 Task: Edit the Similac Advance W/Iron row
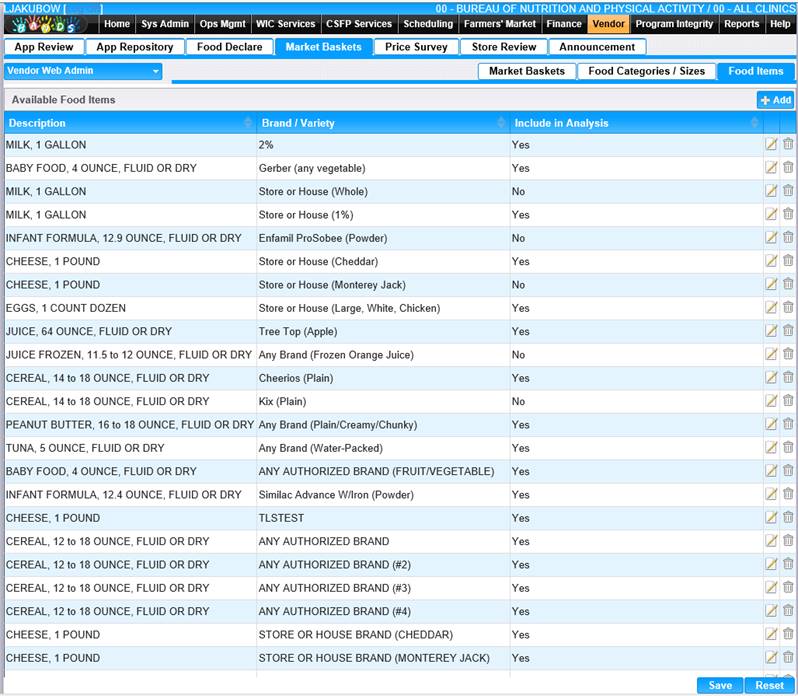(x=771, y=495)
